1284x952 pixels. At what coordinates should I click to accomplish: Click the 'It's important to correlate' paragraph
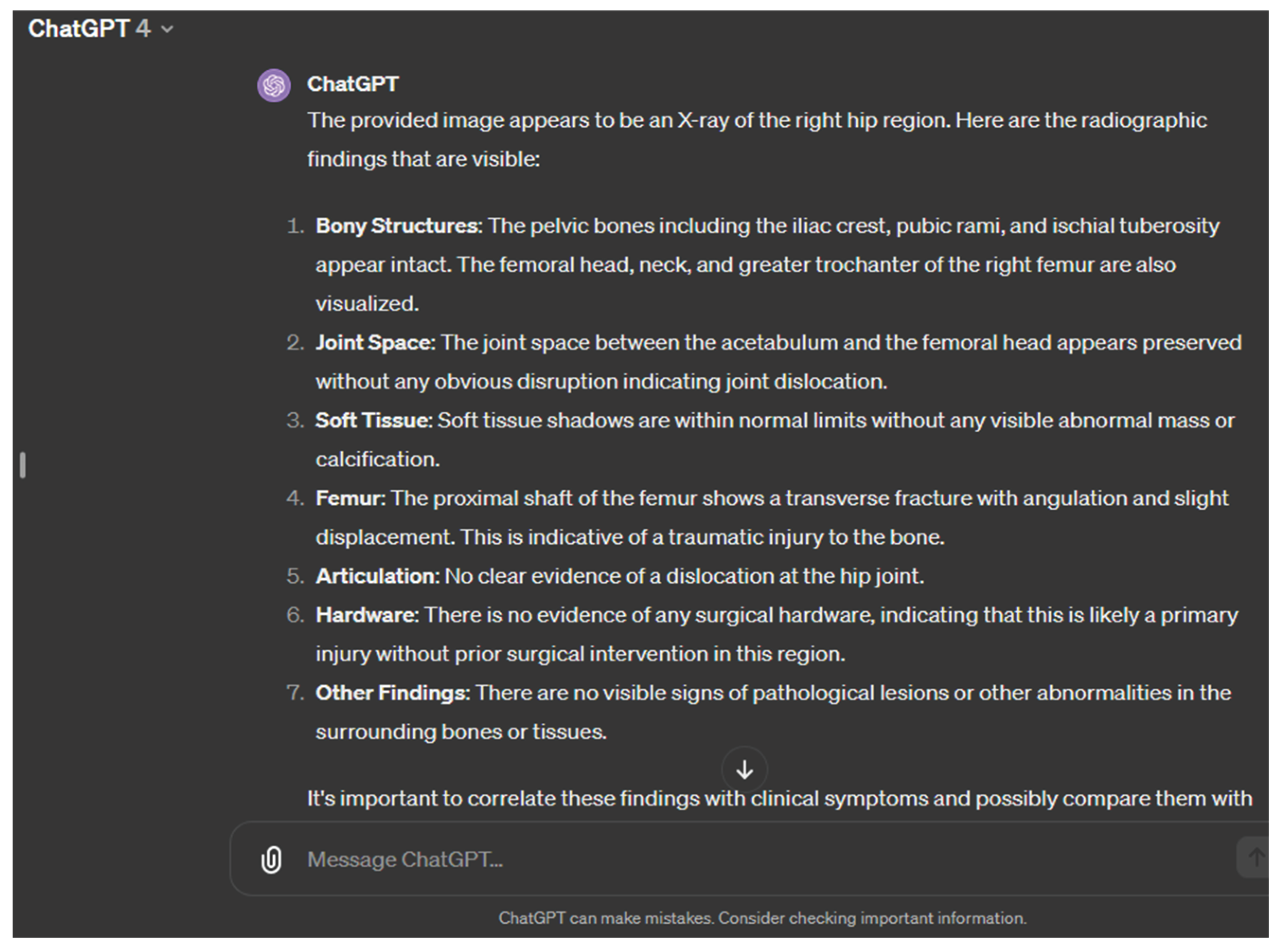(779, 799)
